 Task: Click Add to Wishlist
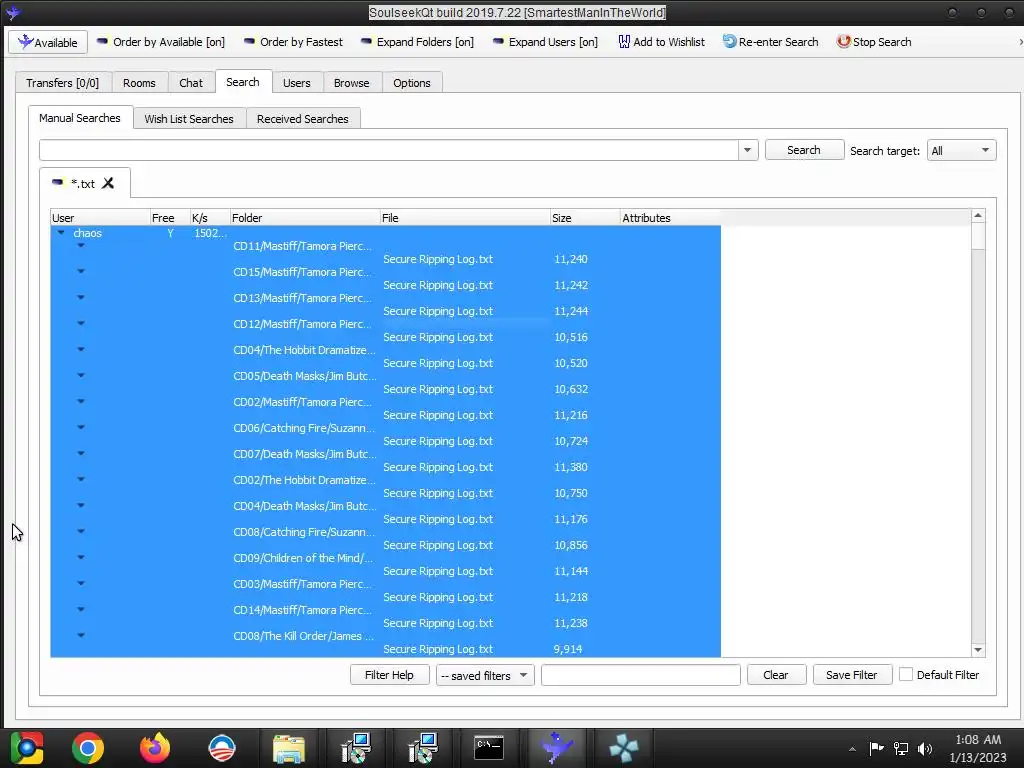coord(661,42)
